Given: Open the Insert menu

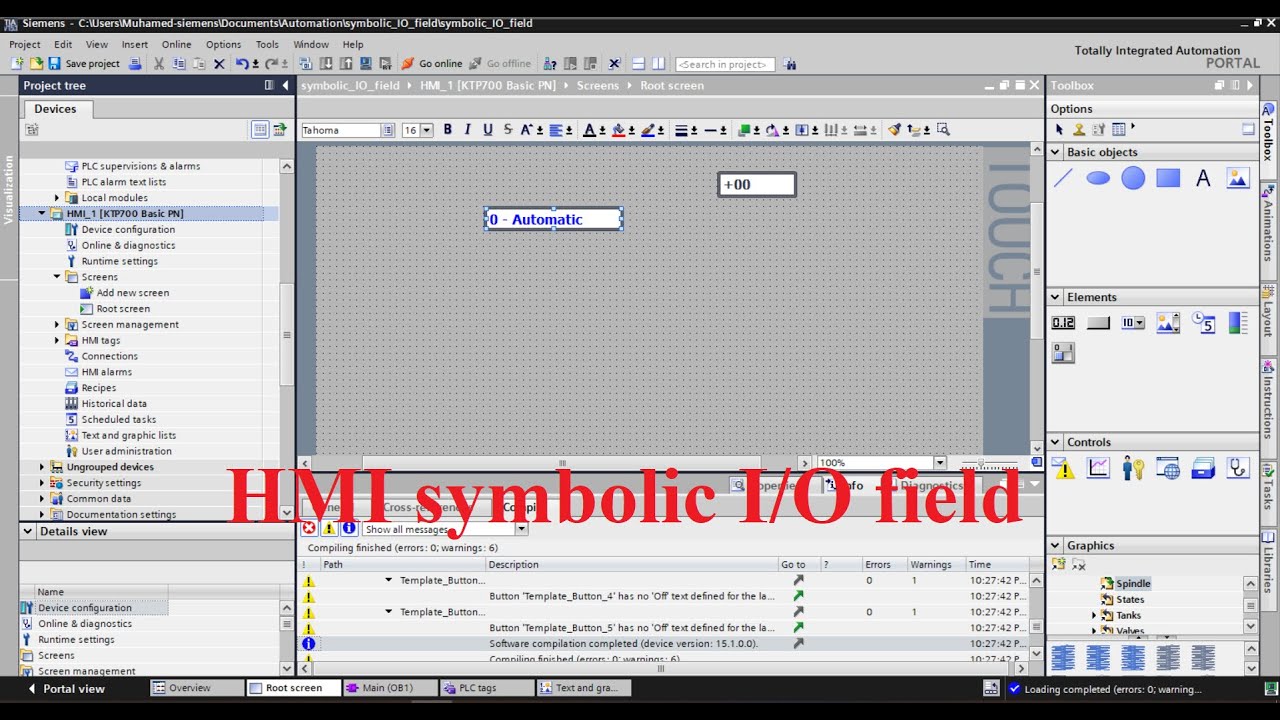Looking at the screenshot, I should 135,44.
